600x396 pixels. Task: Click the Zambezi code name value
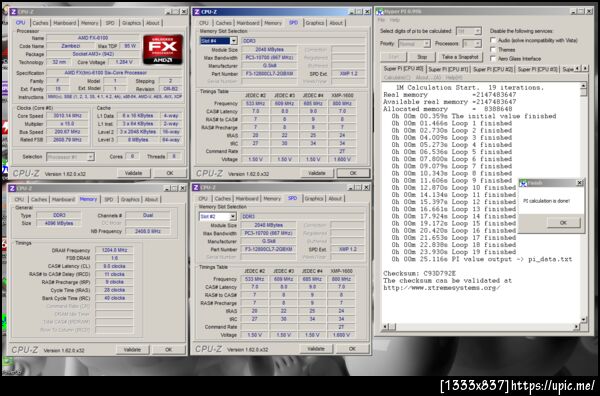pyautogui.click(x=70, y=46)
